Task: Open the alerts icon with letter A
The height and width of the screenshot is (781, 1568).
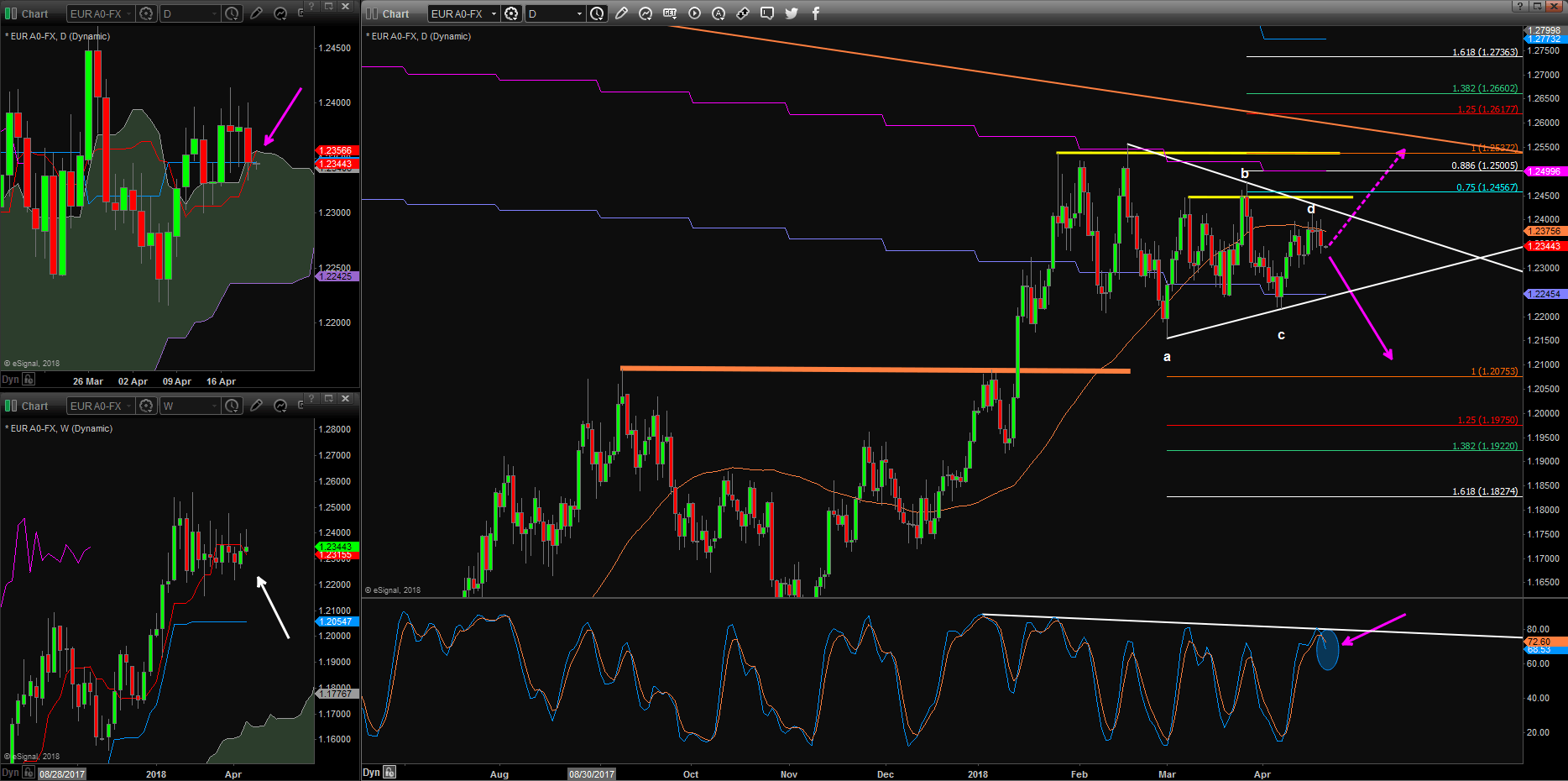Action: tap(719, 13)
